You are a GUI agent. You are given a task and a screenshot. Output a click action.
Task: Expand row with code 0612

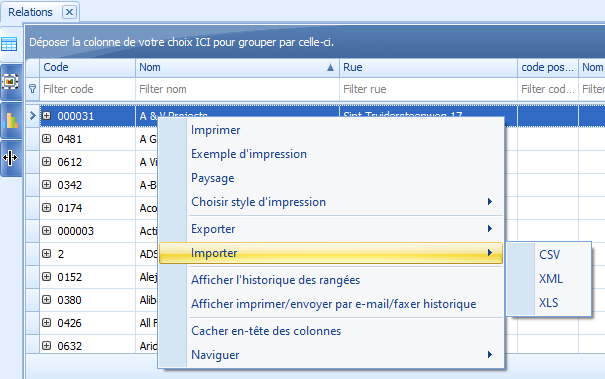point(47,161)
